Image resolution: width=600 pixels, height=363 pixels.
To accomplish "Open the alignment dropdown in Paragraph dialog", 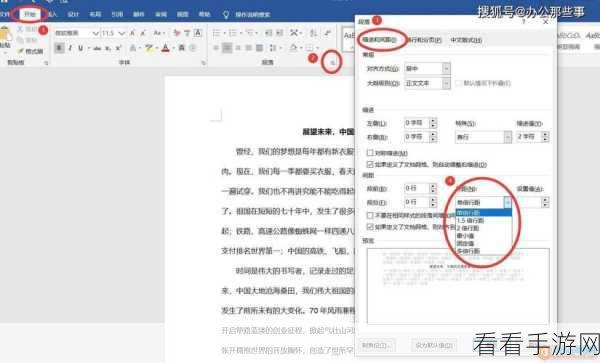I will [446, 68].
